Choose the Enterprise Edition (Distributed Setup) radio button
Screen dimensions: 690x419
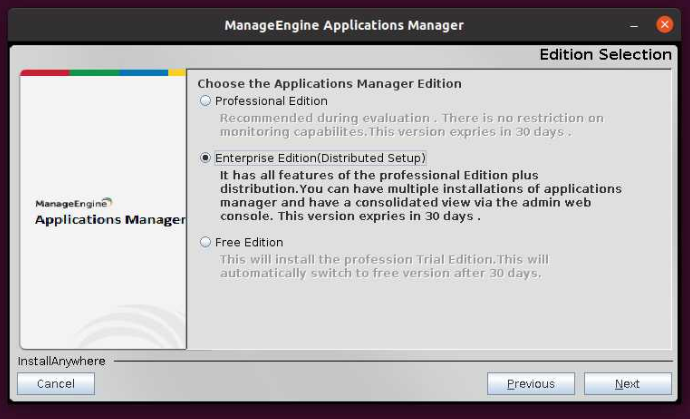tap(206, 158)
